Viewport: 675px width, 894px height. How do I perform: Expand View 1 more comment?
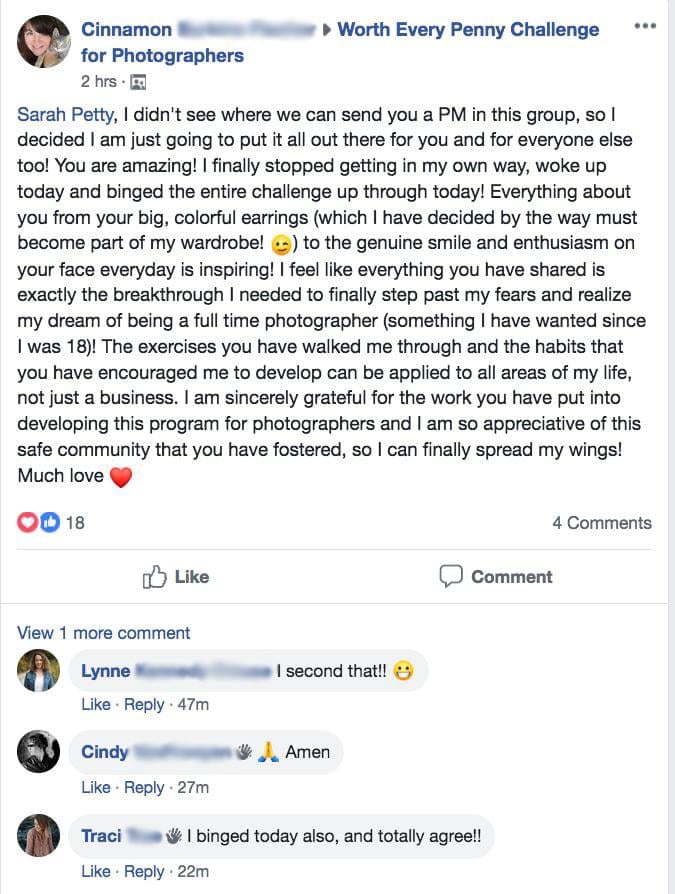pyautogui.click(x=103, y=633)
